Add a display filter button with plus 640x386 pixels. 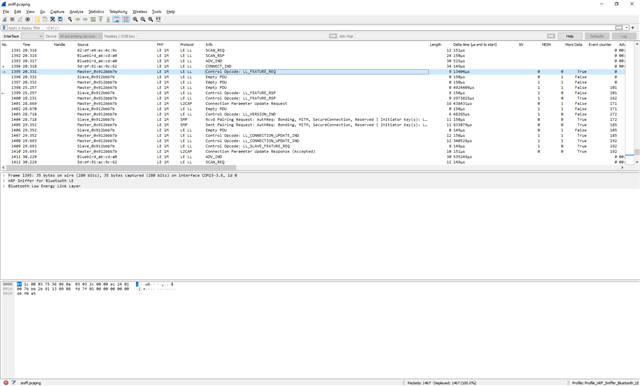tap(633, 28)
